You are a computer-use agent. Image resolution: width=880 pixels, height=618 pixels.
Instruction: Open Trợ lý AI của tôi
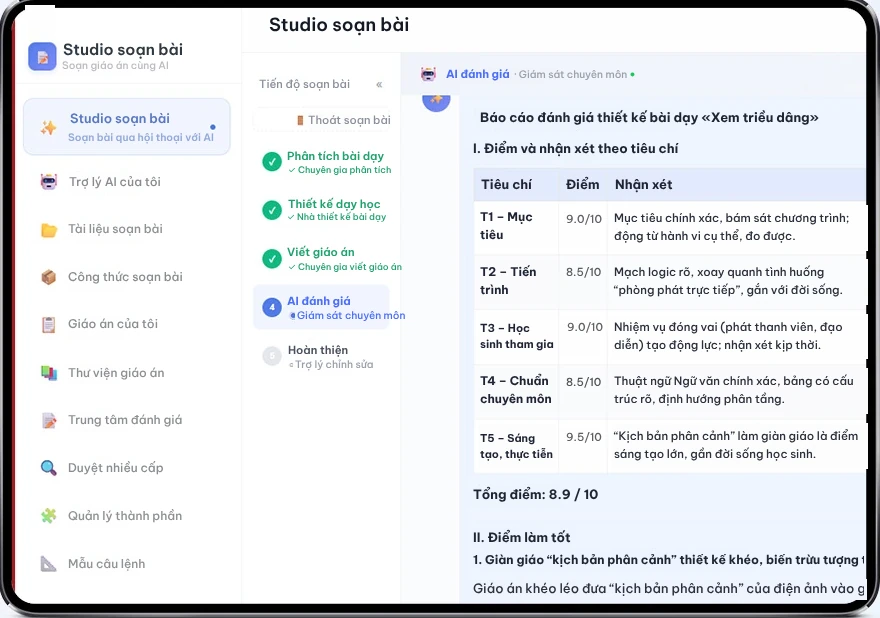[x=114, y=182]
